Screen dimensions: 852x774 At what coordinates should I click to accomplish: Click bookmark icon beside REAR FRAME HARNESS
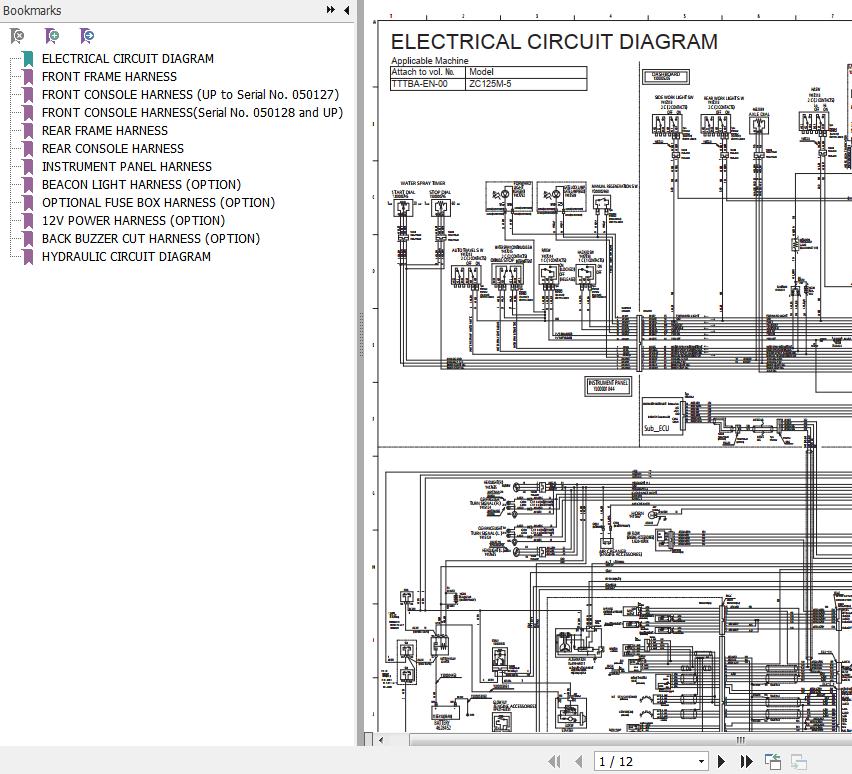[x=28, y=131]
